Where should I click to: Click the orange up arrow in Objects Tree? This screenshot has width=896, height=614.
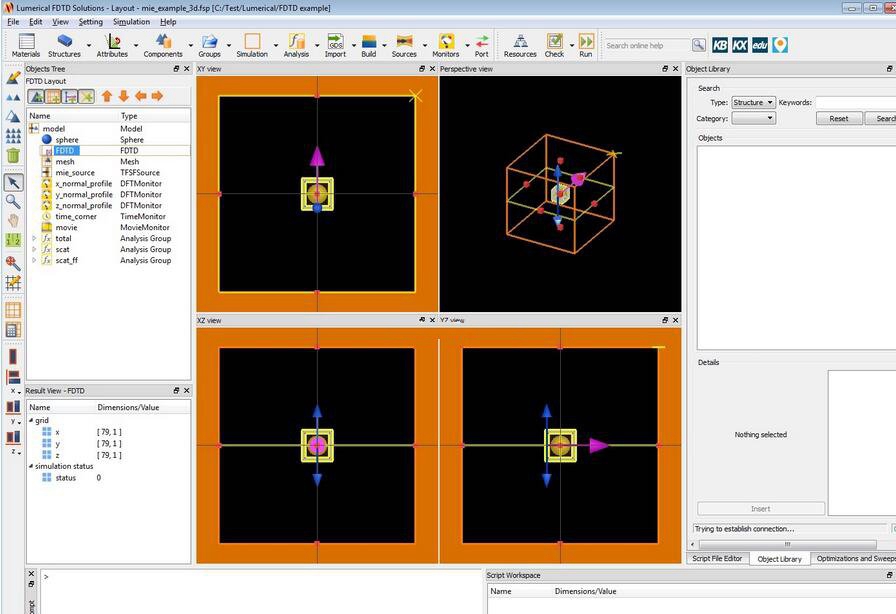coord(107,96)
